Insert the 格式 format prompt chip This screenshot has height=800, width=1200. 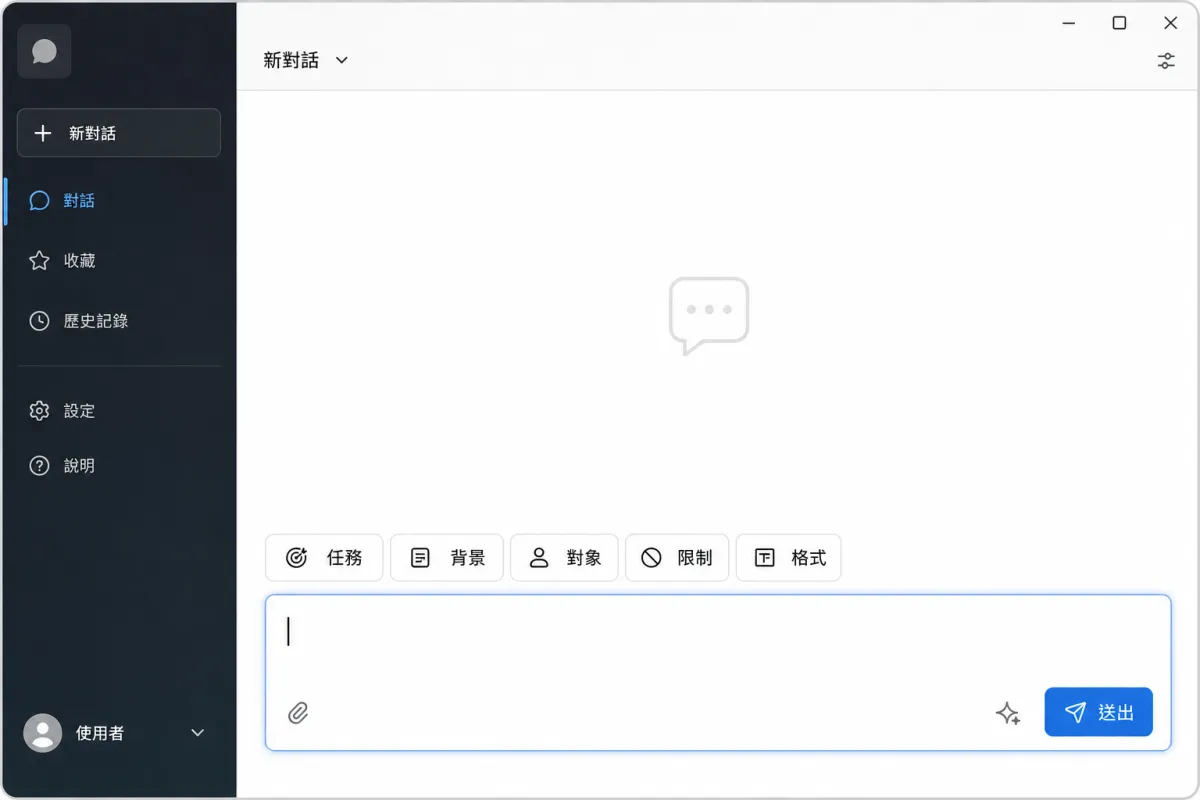[x=789, y=558]
